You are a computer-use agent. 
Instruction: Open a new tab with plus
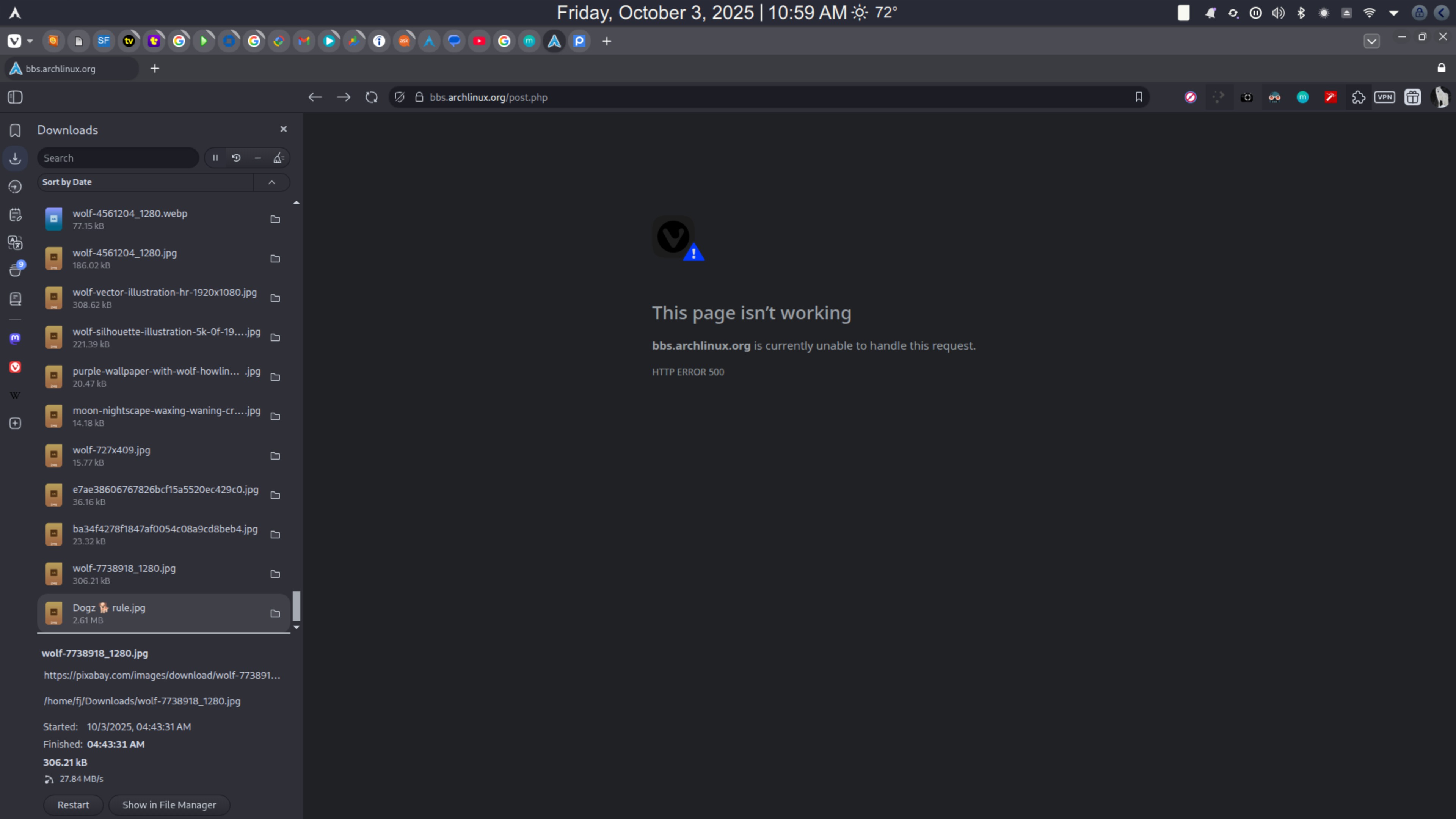pyautogui.click(x=154, y=69)
